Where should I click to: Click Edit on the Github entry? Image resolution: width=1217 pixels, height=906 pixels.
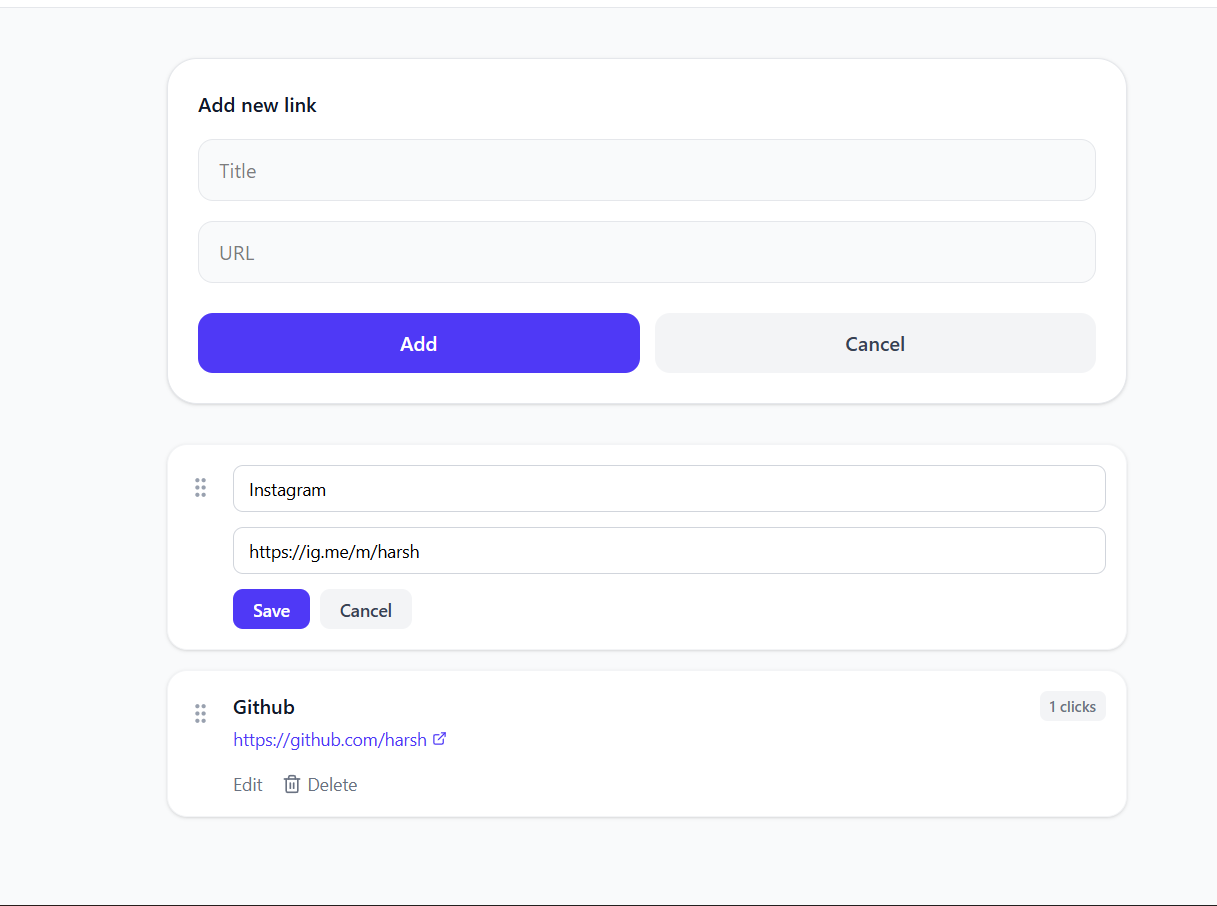click(247, 784)
